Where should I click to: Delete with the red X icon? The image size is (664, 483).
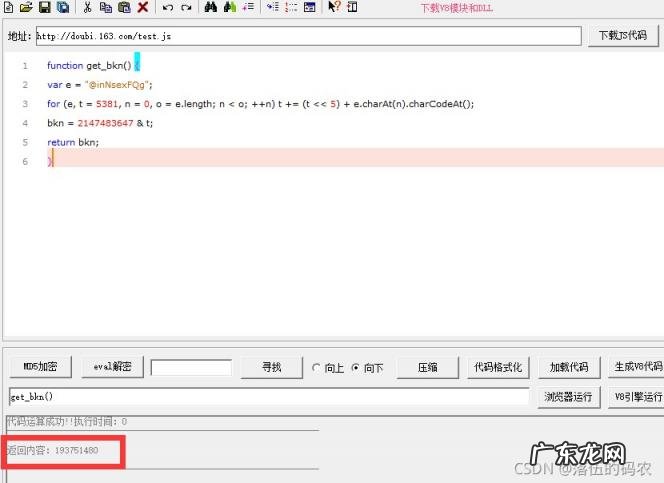tap(143, 7)
